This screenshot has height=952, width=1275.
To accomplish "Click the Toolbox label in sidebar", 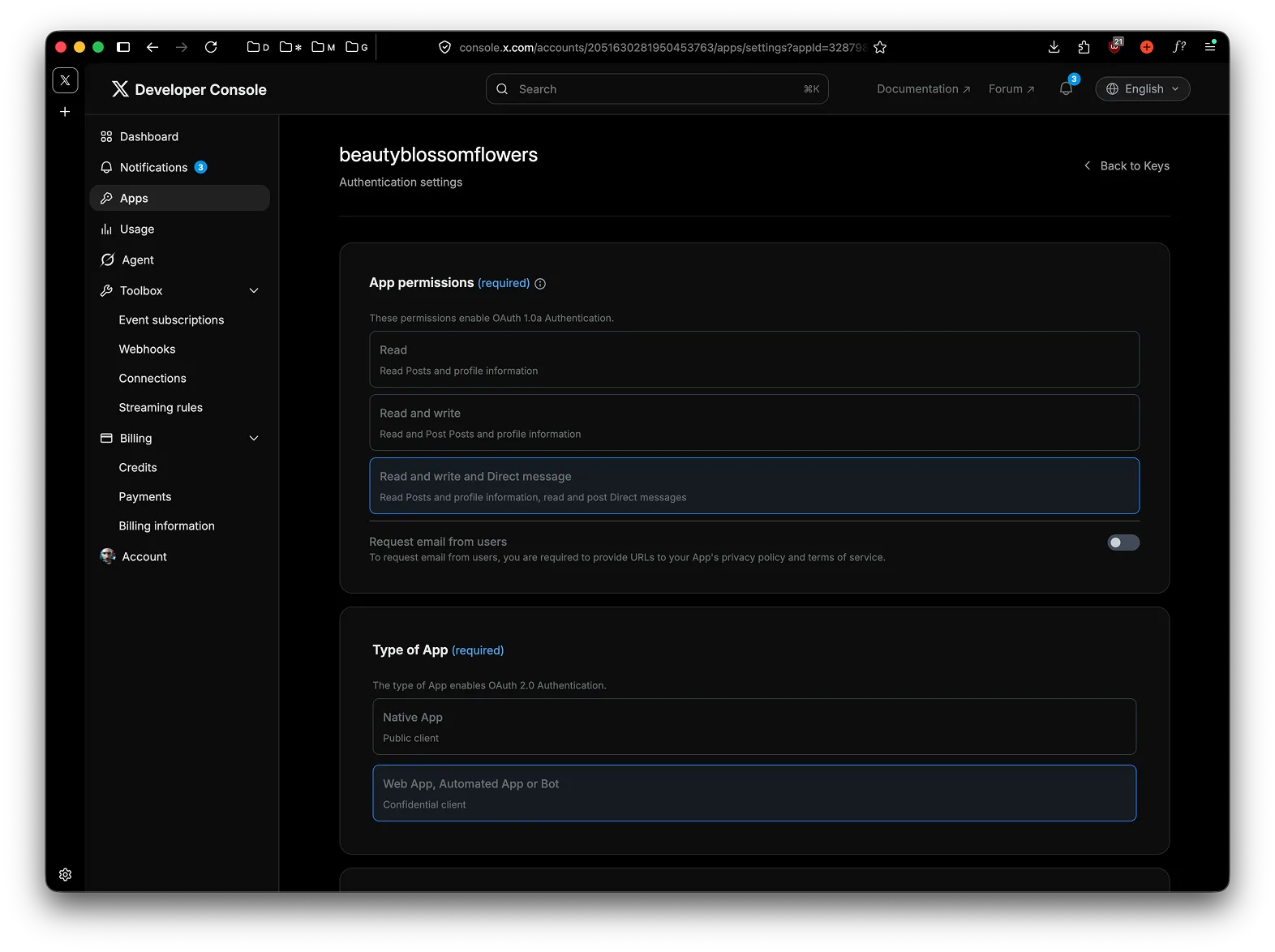I will point(141,290).
